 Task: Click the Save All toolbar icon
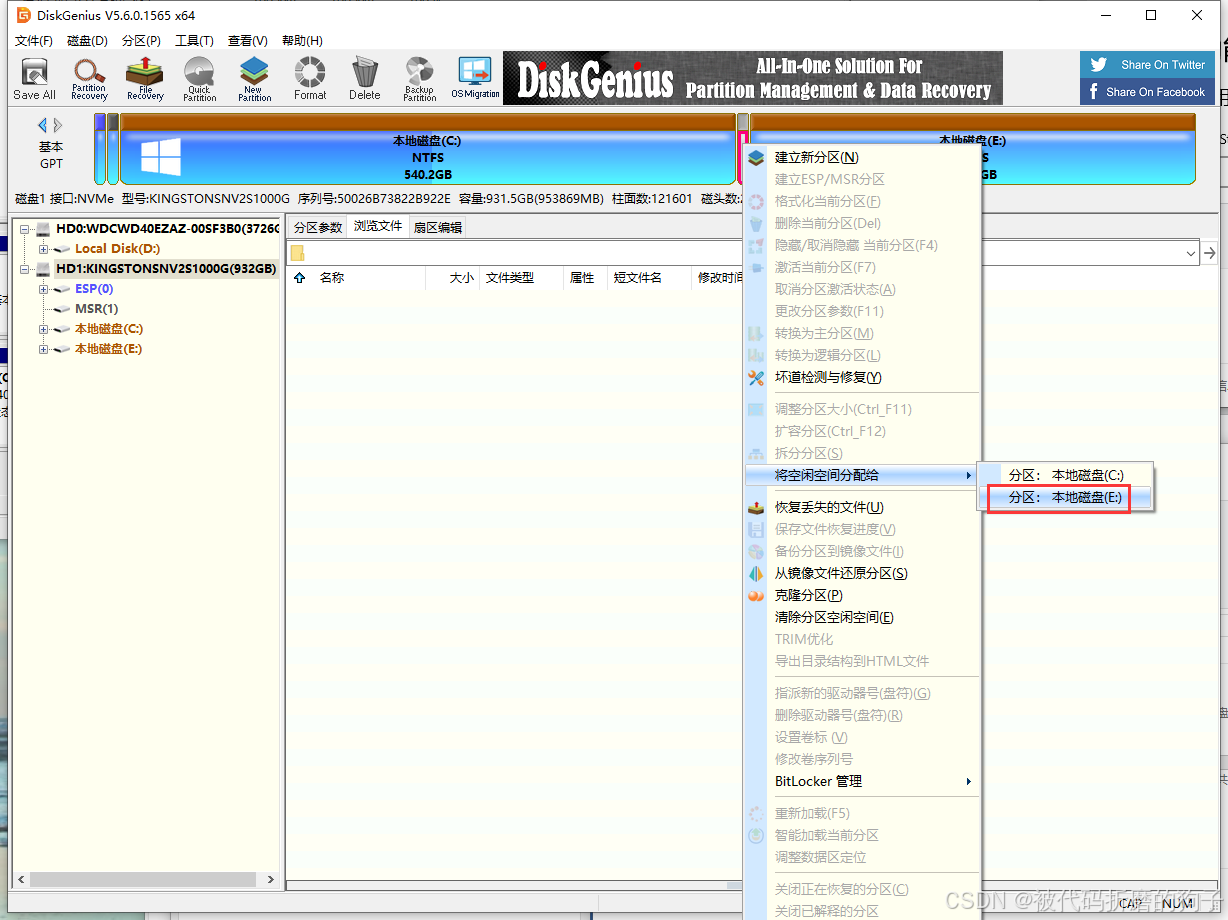pyautogui.click(x=34, y=79)
